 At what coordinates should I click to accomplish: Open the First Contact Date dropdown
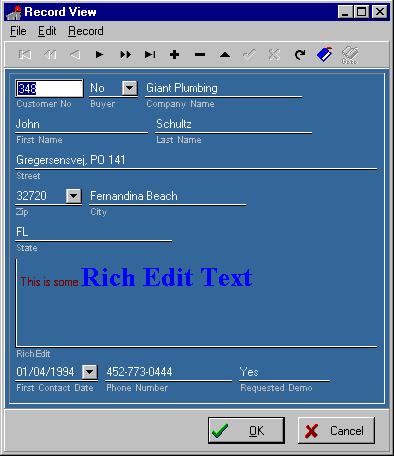click(x=90, y=372)
